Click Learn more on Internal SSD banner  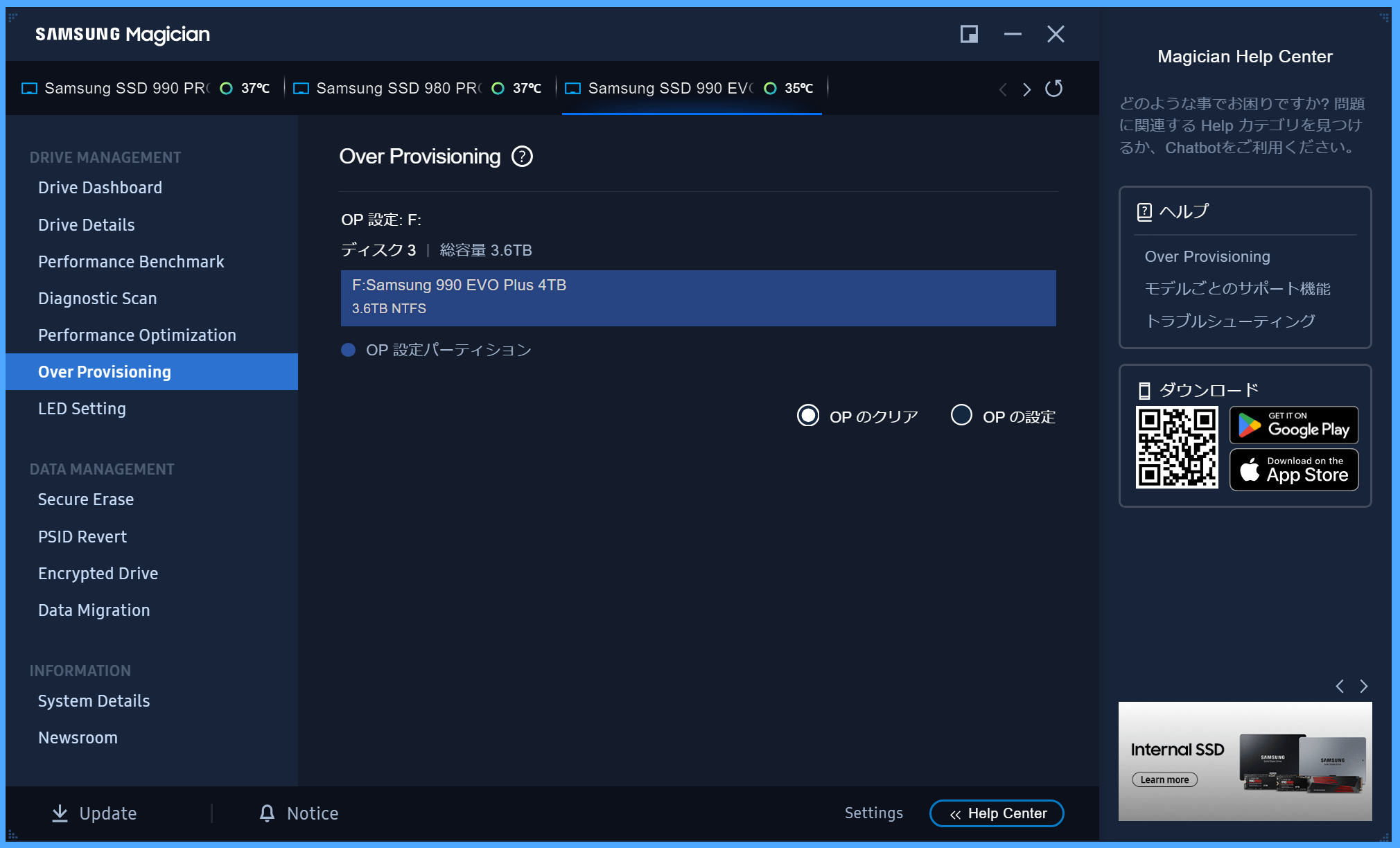pos(1165,779)
